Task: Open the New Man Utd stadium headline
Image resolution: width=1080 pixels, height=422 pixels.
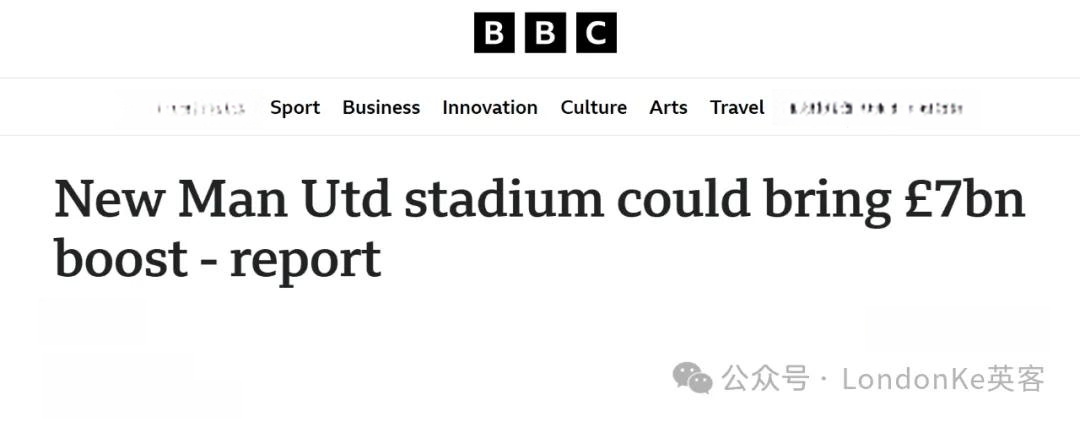Action: coord(540,229)
